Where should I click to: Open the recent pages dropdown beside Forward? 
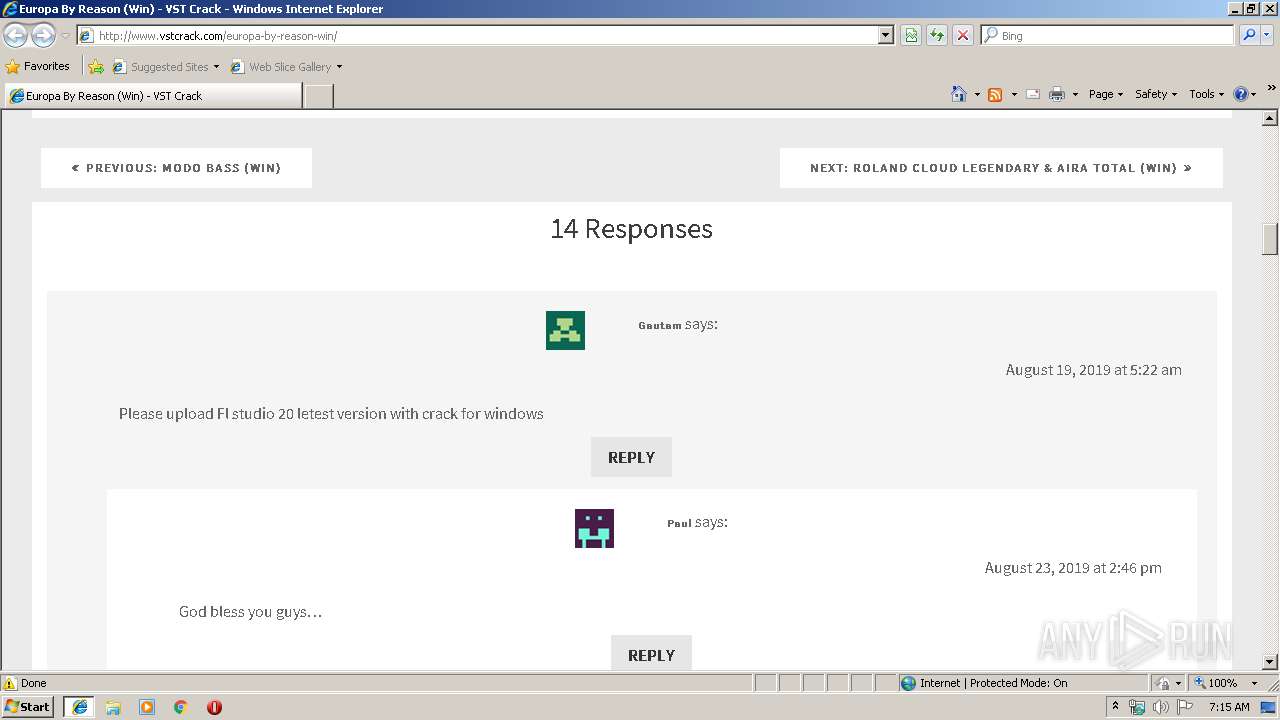(x=65, y=36)
